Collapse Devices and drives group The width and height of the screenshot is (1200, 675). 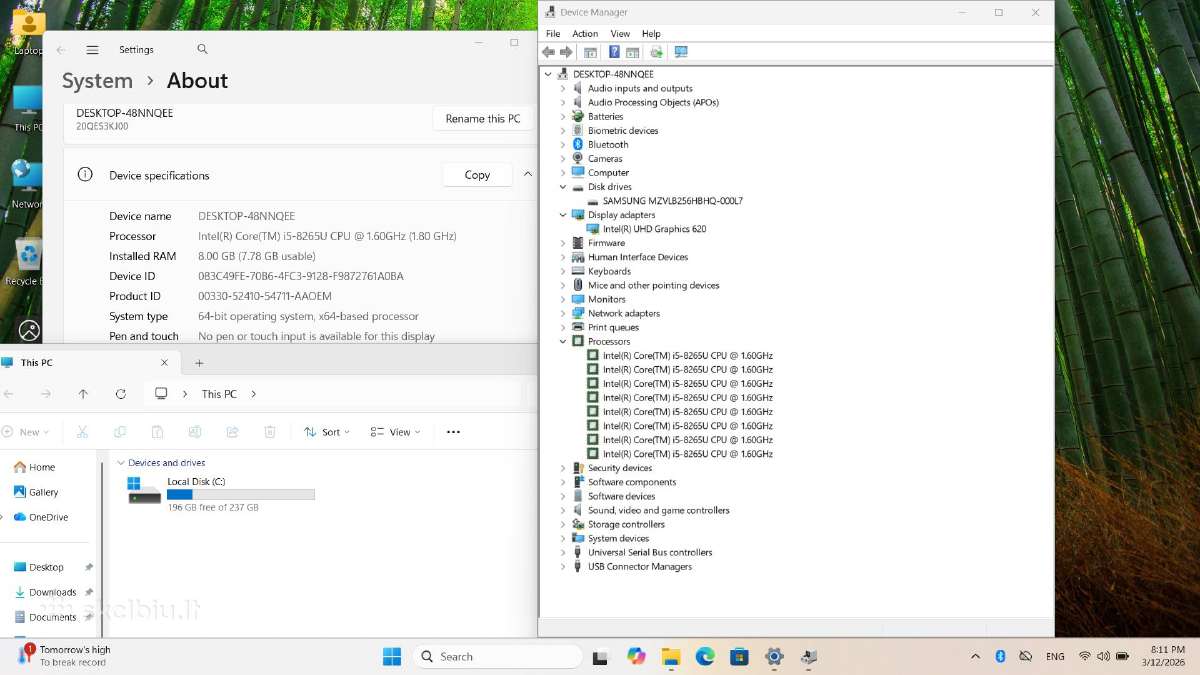(x=121, y=463)
